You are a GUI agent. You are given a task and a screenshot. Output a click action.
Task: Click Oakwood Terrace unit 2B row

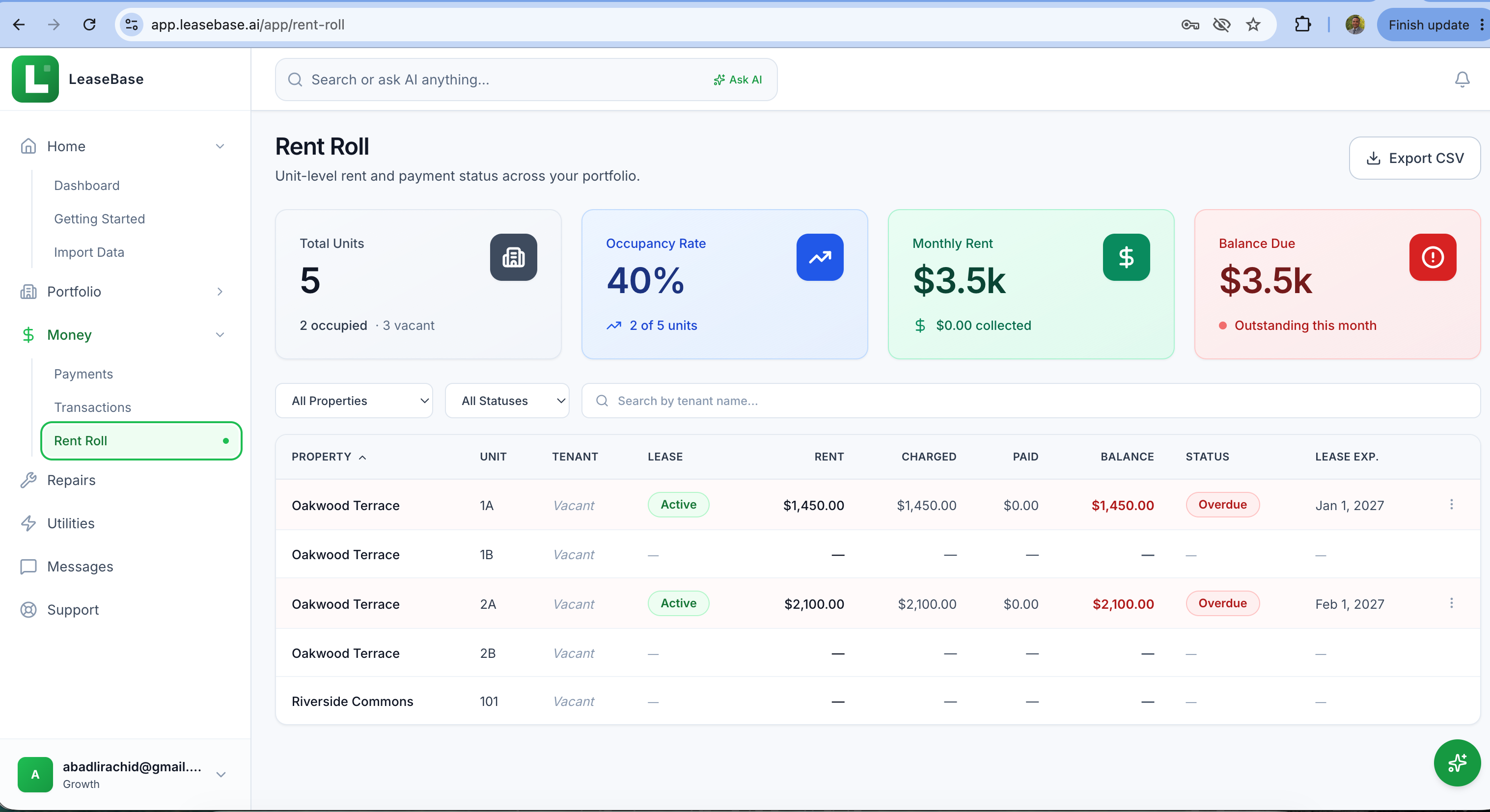coord(878,653)
